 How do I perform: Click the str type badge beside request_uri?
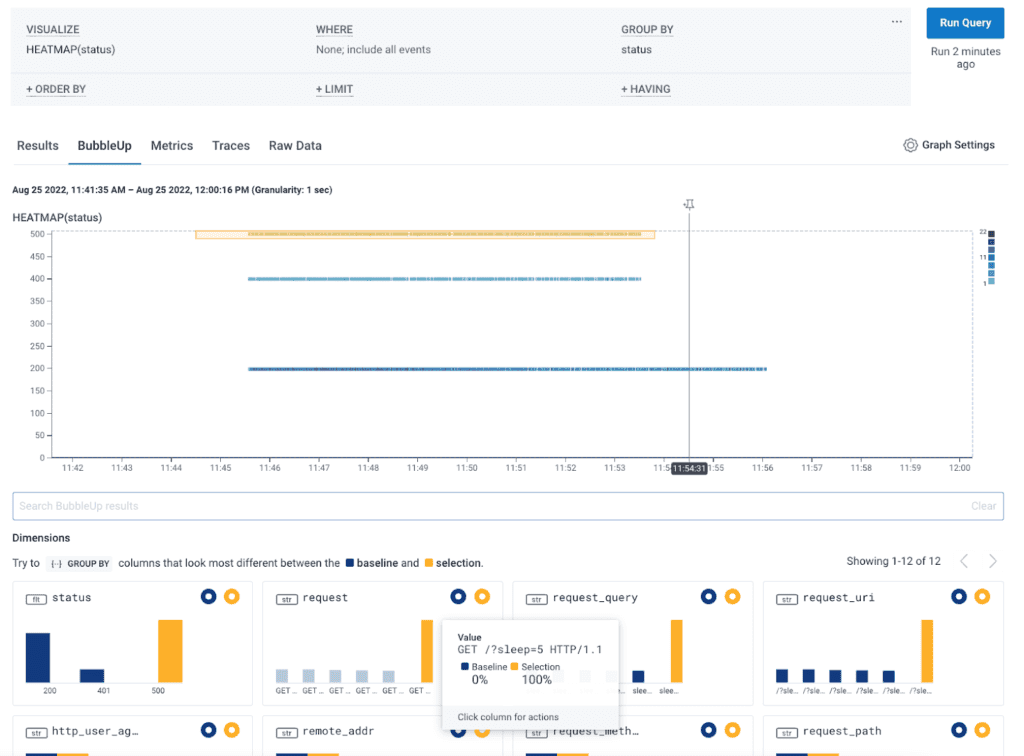tap(789, 598)
